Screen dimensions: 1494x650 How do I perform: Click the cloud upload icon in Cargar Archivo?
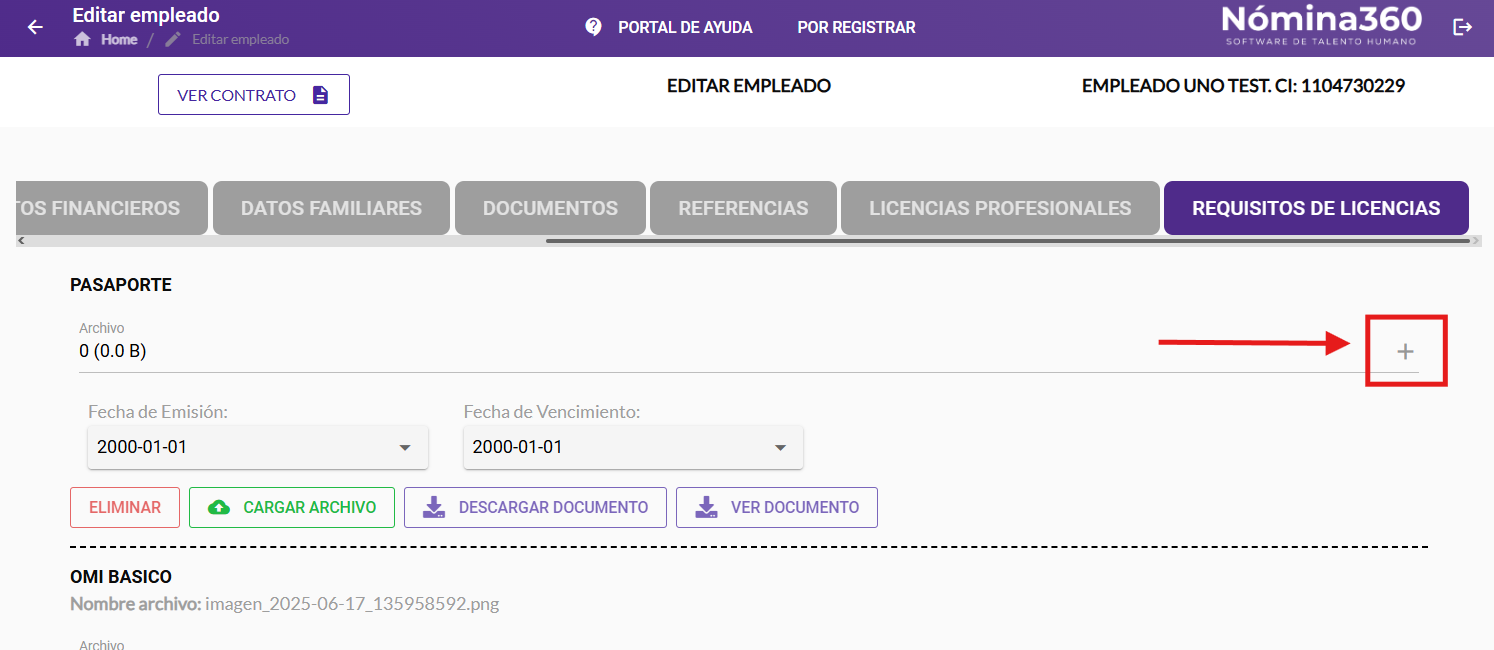tap(219, 507)
